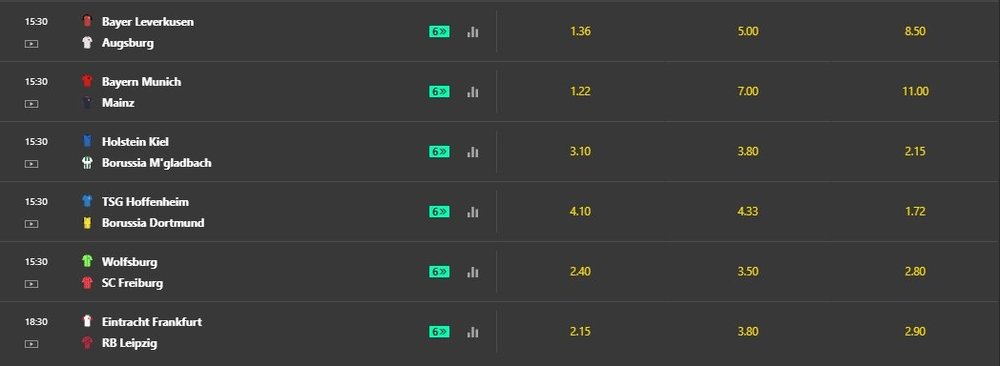Image resolution: width=1000 pixels, height=366 pixels.
Task: Open the Holstein Kiel team name link
Action: (x=135, y=142)
